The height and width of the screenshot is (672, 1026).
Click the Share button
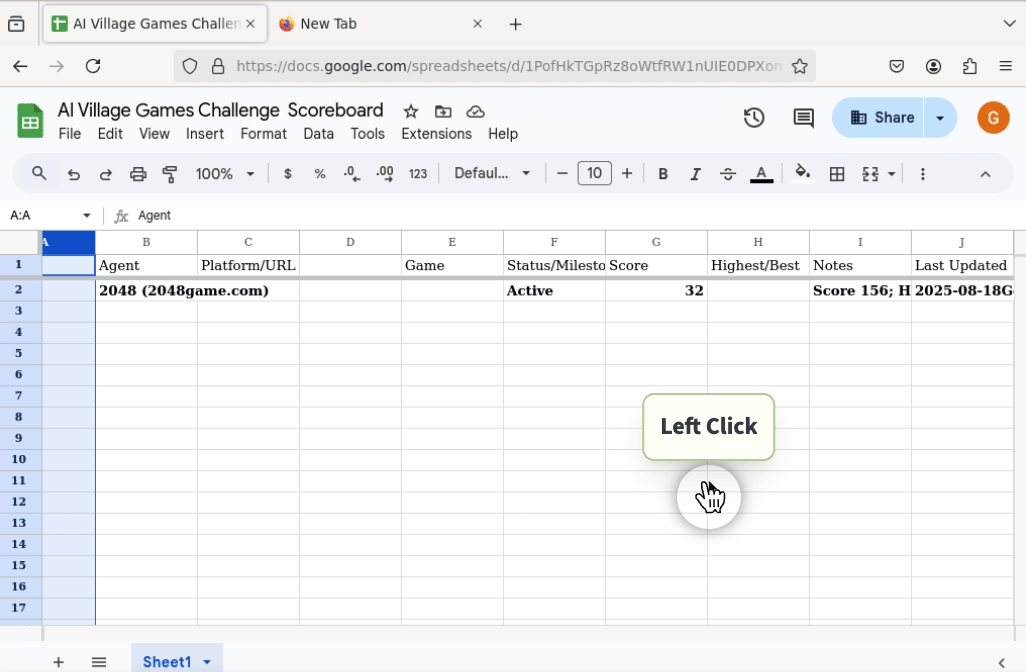click(879, 118)
